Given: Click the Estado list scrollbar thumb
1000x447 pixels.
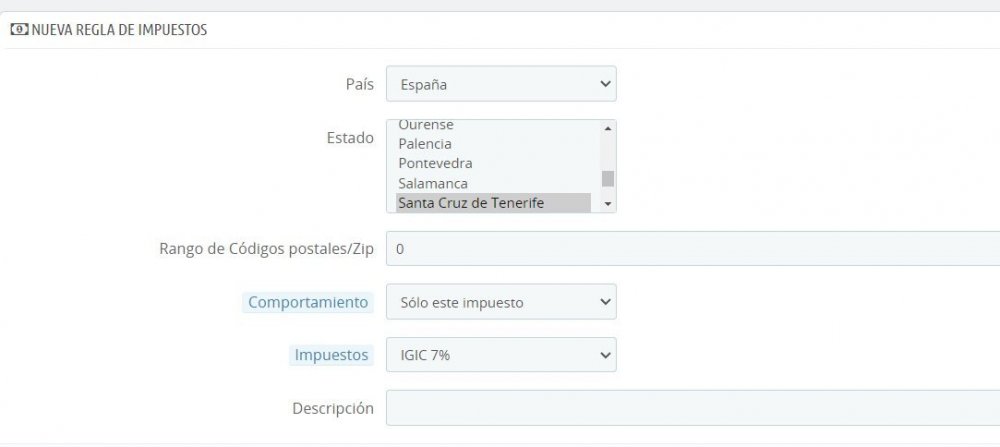Looking at the screenshot, I should tap(607, 179).
